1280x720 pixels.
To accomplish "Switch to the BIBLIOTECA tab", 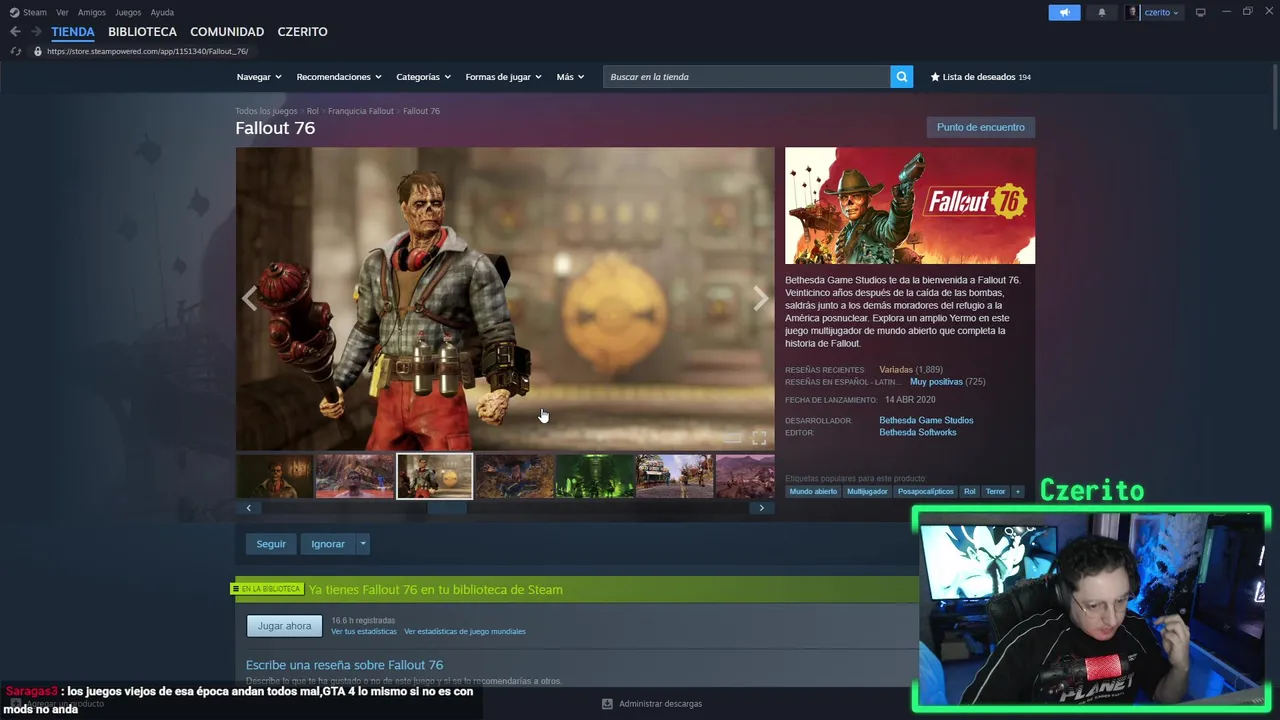I will [x=142, y=32].
